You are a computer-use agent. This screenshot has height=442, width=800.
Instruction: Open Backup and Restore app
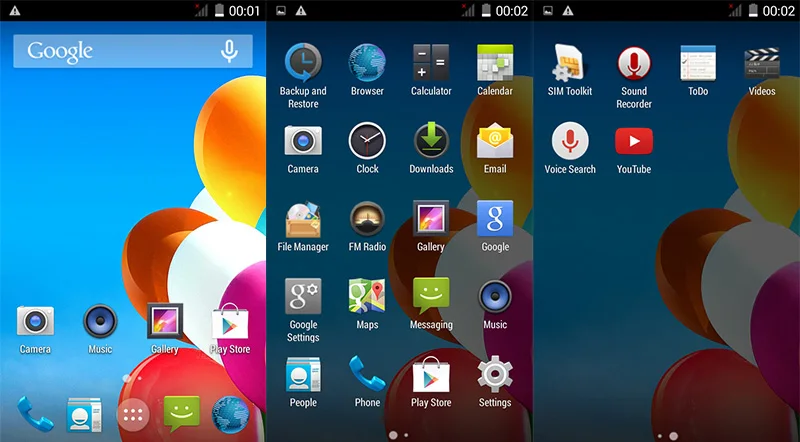click(303, 63)
